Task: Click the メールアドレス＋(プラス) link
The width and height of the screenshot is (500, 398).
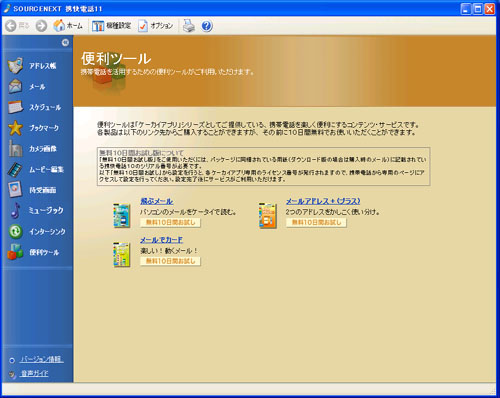Action: (x=323, y=201)
